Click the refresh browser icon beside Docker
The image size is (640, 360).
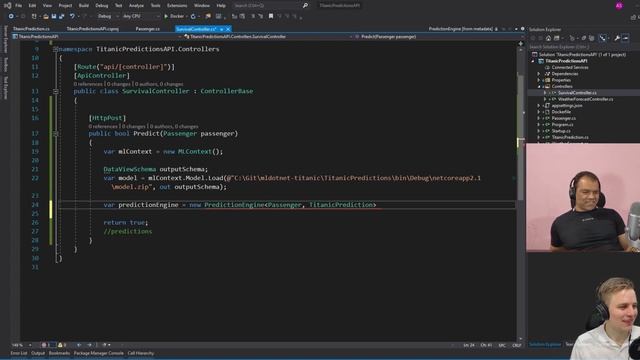tap(193, 16)
